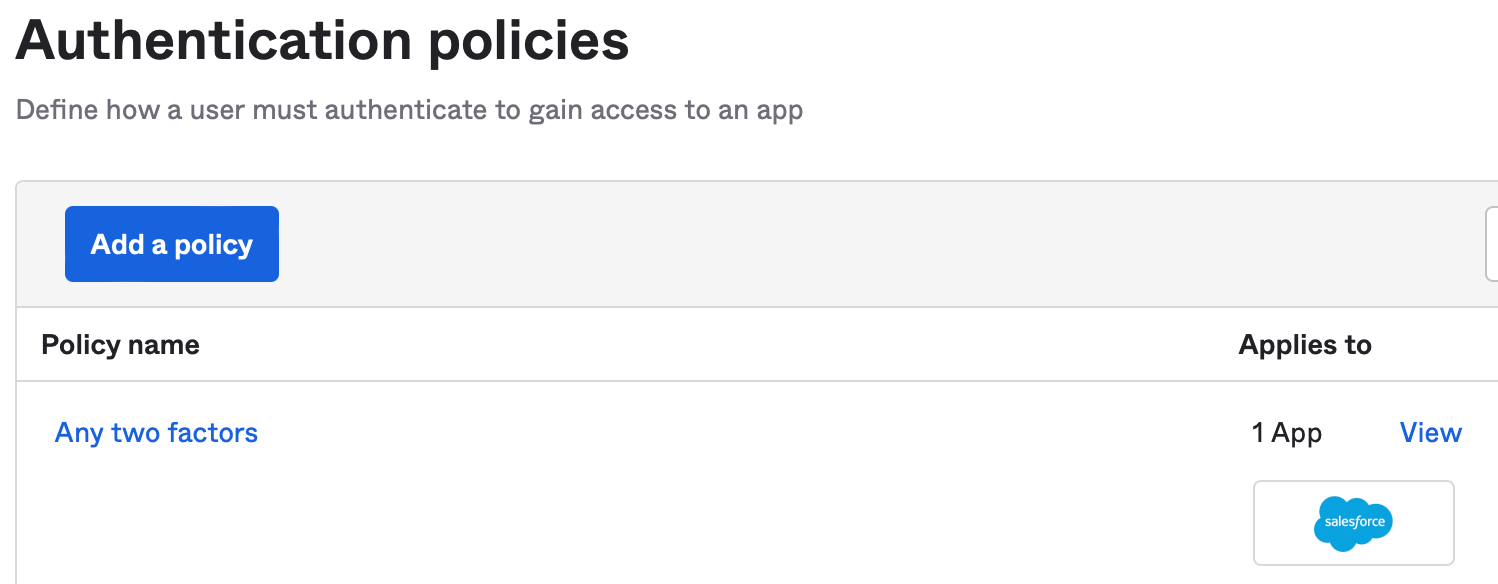View apps assigned to Any two factors
Screen dimensions: 1498x584
[x=1430, y=433]
